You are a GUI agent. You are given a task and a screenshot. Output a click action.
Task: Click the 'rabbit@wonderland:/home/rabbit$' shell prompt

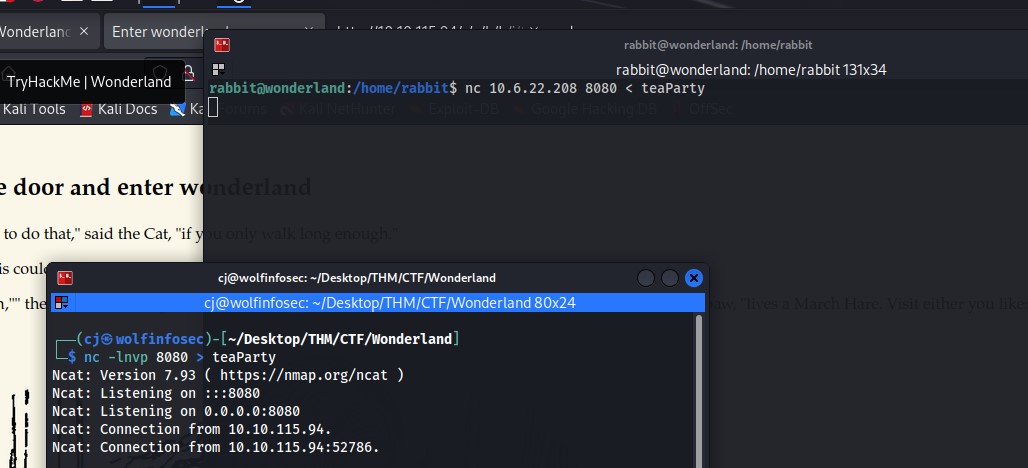(333, 88)
